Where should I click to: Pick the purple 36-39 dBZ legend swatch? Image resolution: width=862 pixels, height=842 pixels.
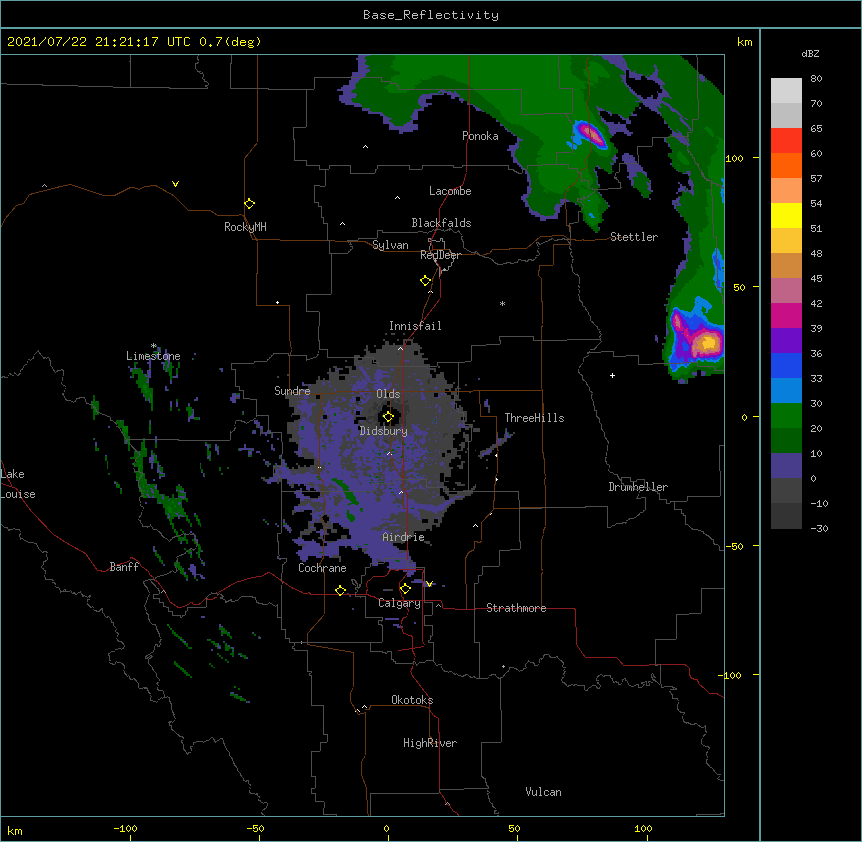[786, 341]
